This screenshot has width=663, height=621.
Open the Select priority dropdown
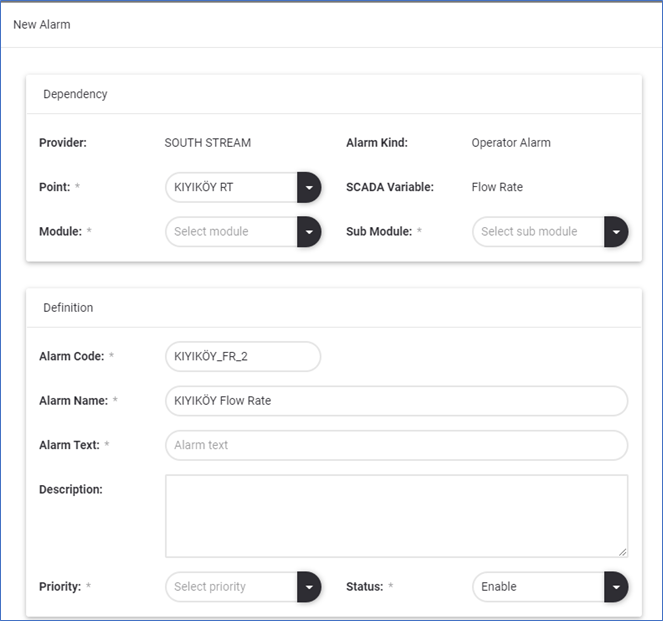click(232, 587)
